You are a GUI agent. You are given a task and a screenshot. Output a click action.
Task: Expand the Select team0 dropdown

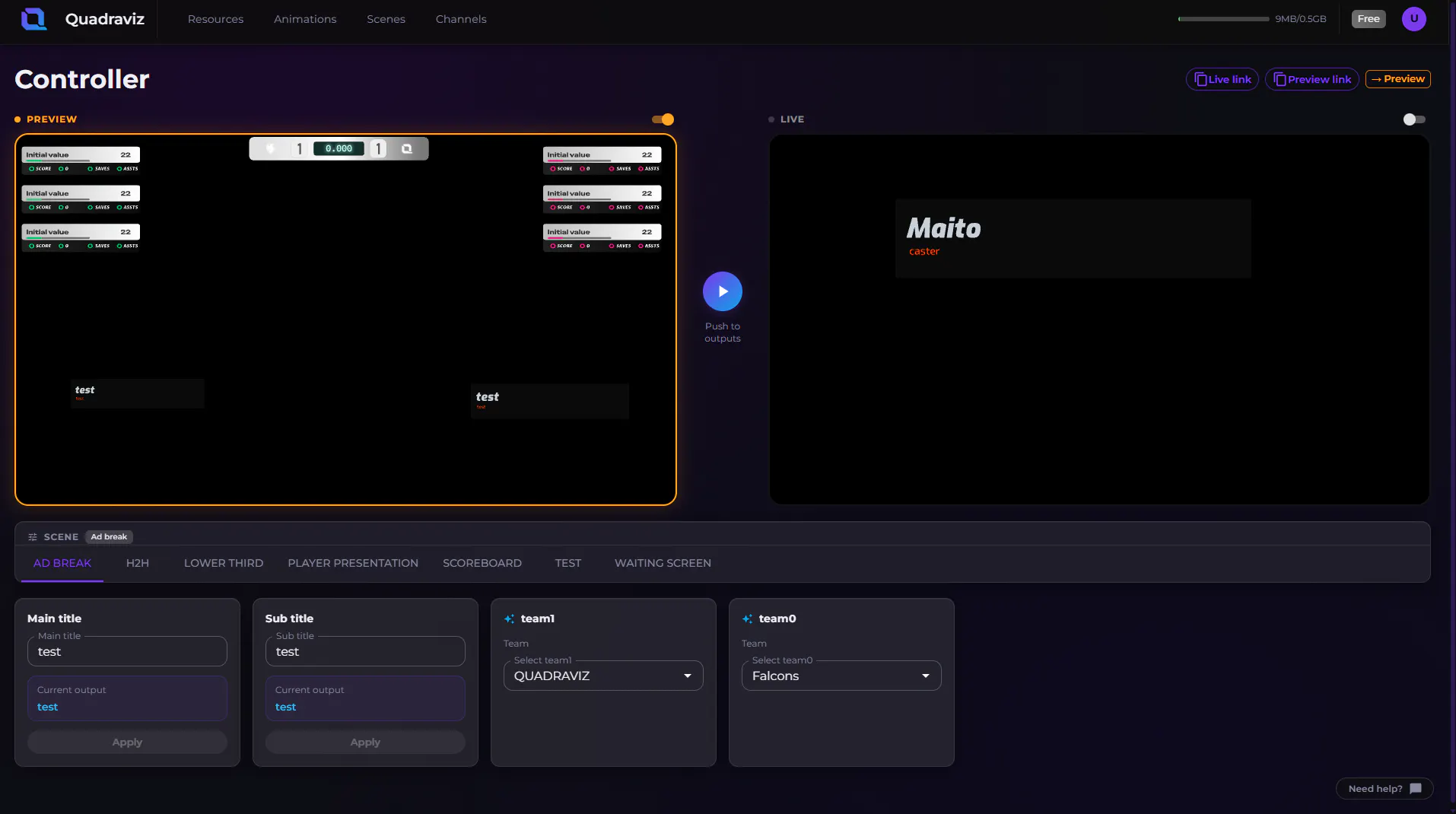tap(841, 676)
